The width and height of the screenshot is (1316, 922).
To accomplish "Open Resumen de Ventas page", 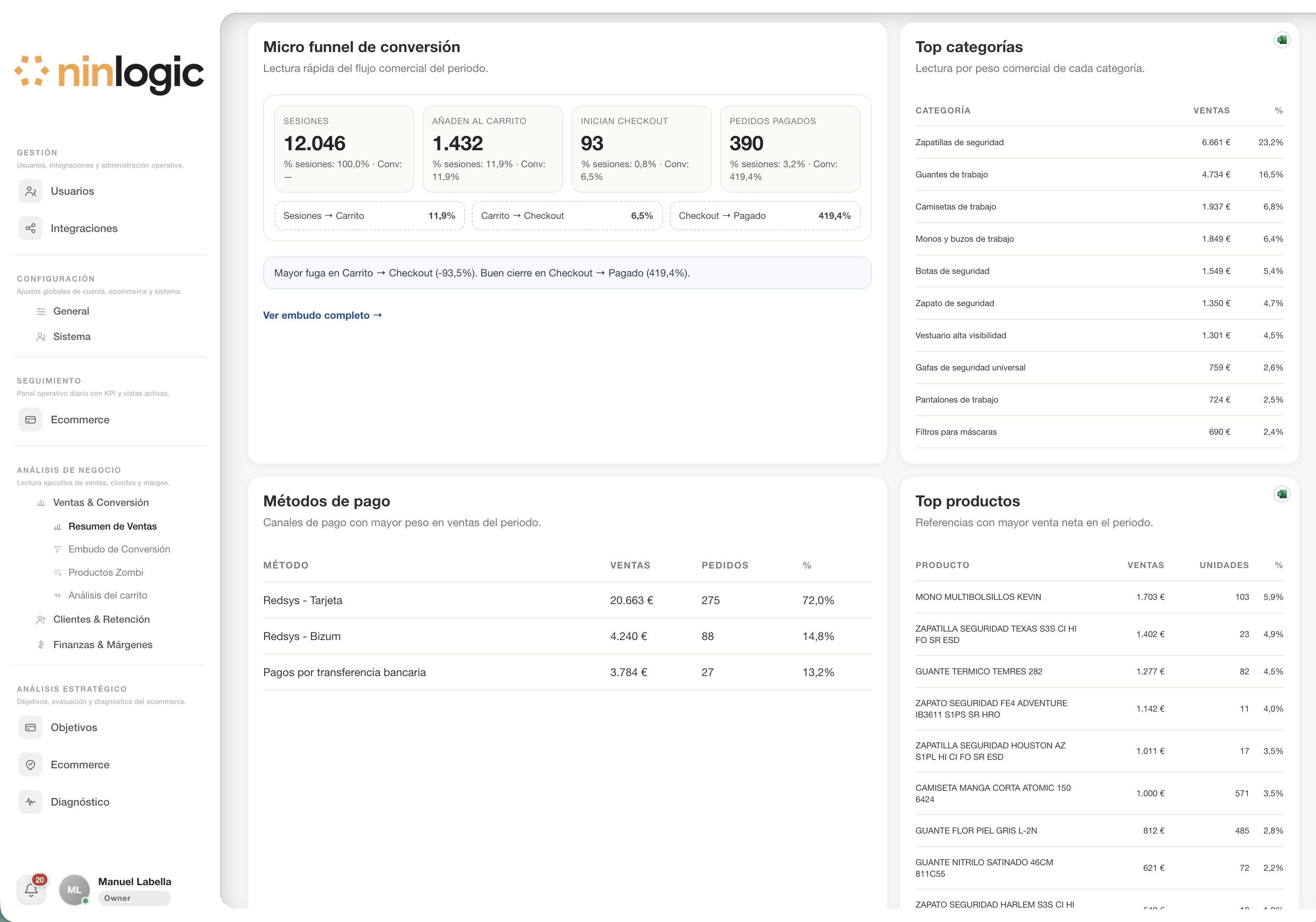I will (x=112, y=526).
